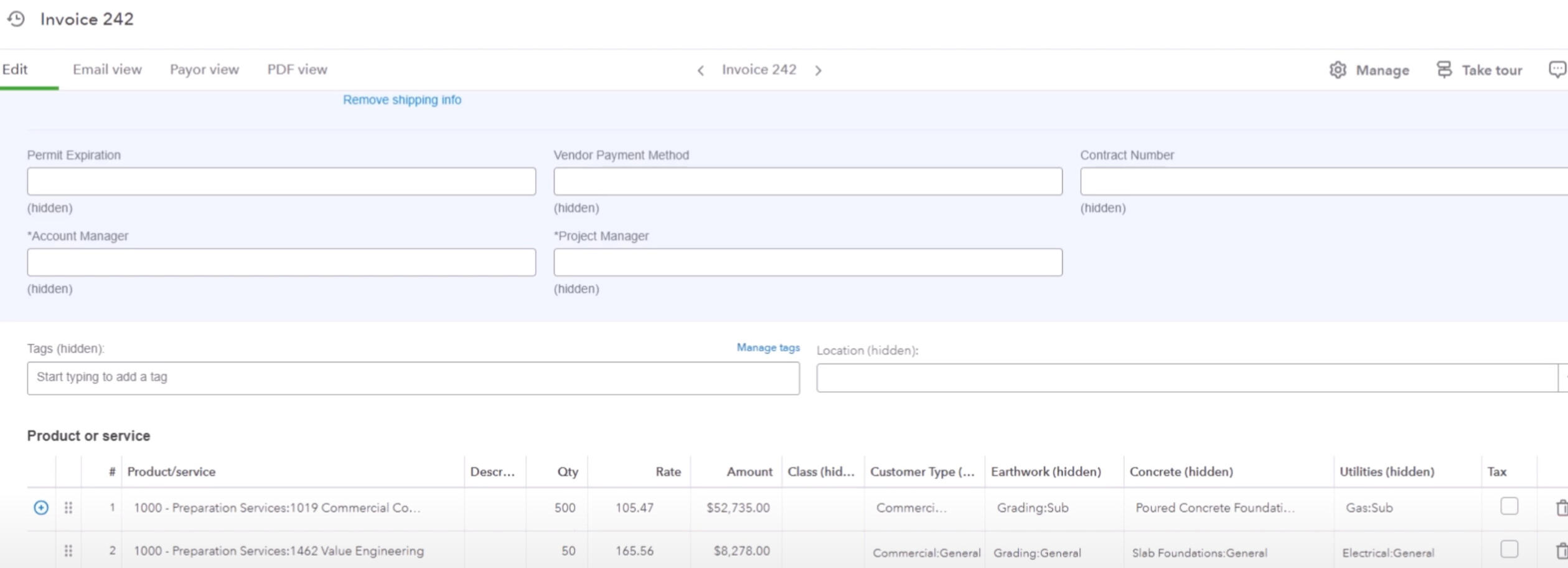
Task: Open the Location dropdown field
Action: click(1186, 378)
